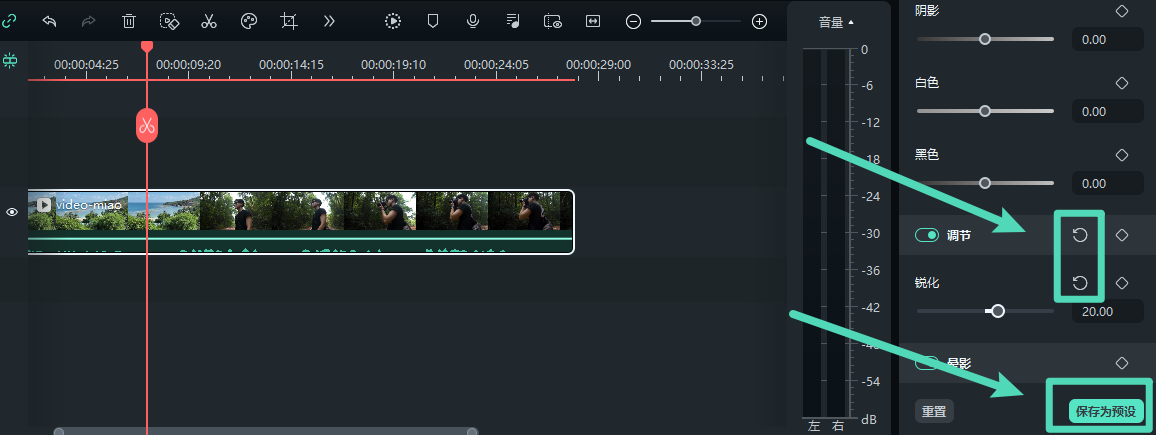Viewport: 1156px width, 435px height.
Task: Hide the video track using the eye icon
Action: point(13,212)
